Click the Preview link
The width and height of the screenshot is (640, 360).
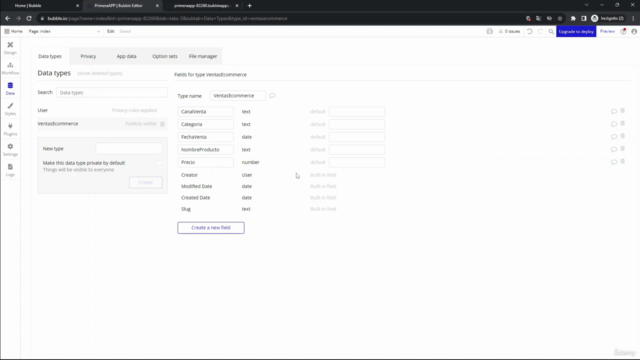(607, 31)
